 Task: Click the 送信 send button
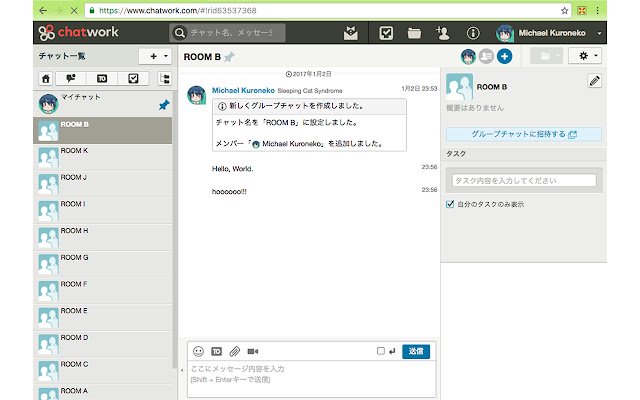click(416, 351)
